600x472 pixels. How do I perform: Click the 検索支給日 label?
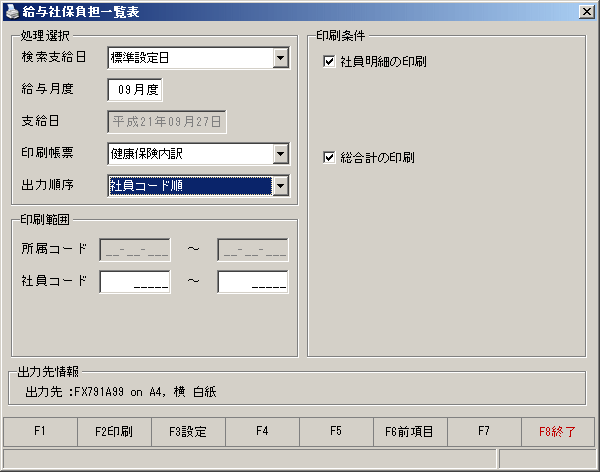(54, 57)
